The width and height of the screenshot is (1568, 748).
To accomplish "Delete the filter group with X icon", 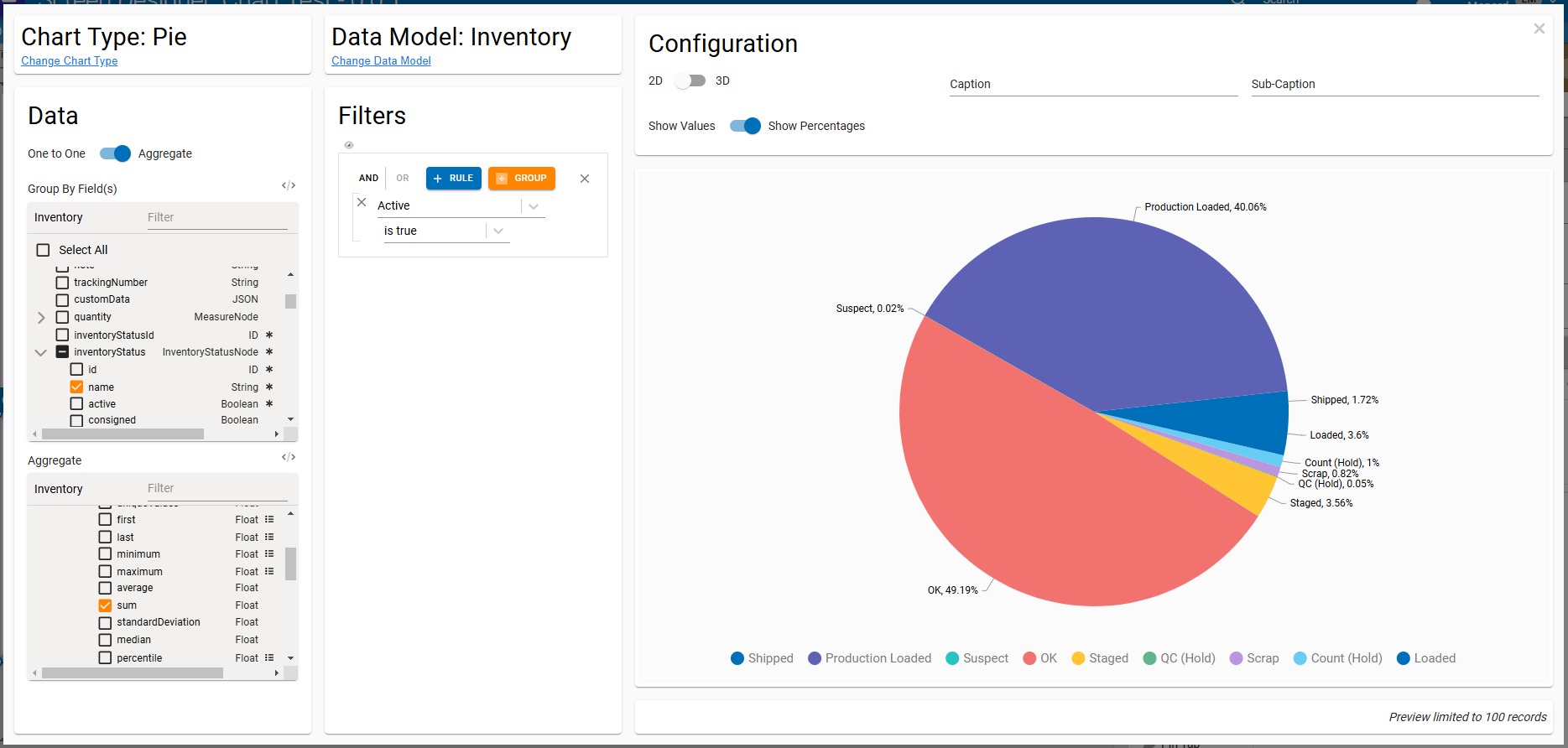I will pyautogui.click(x=585, y=179).
